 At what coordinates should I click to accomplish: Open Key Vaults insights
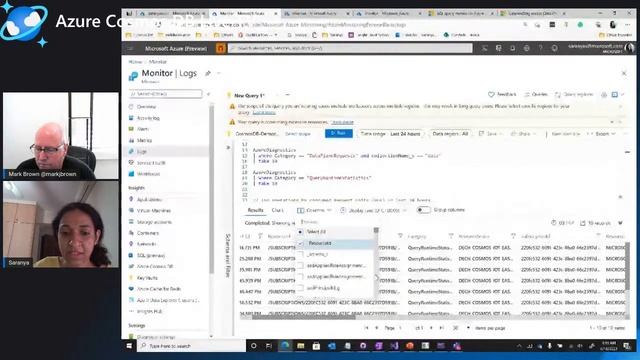point(147,278)
